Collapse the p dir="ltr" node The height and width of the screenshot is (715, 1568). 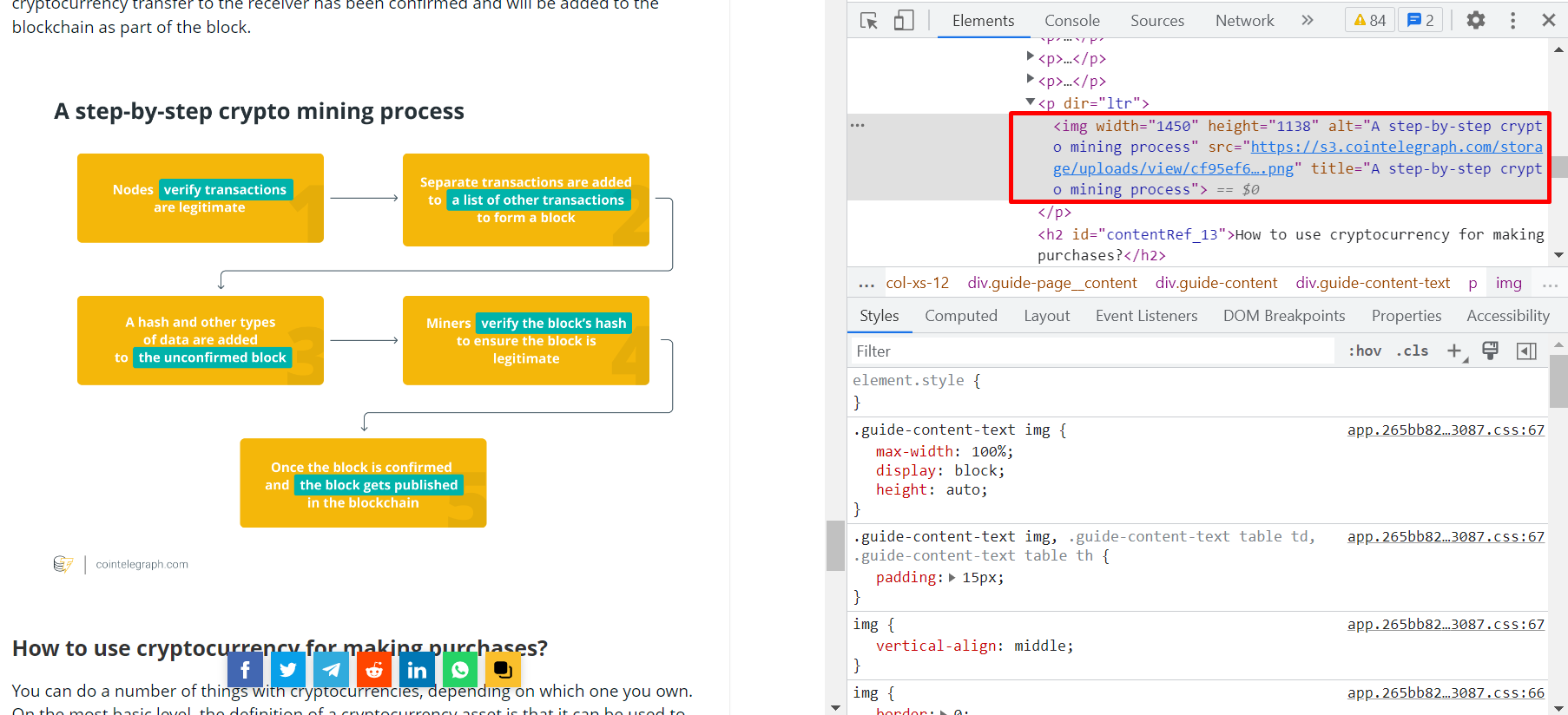click(1031, 102)
